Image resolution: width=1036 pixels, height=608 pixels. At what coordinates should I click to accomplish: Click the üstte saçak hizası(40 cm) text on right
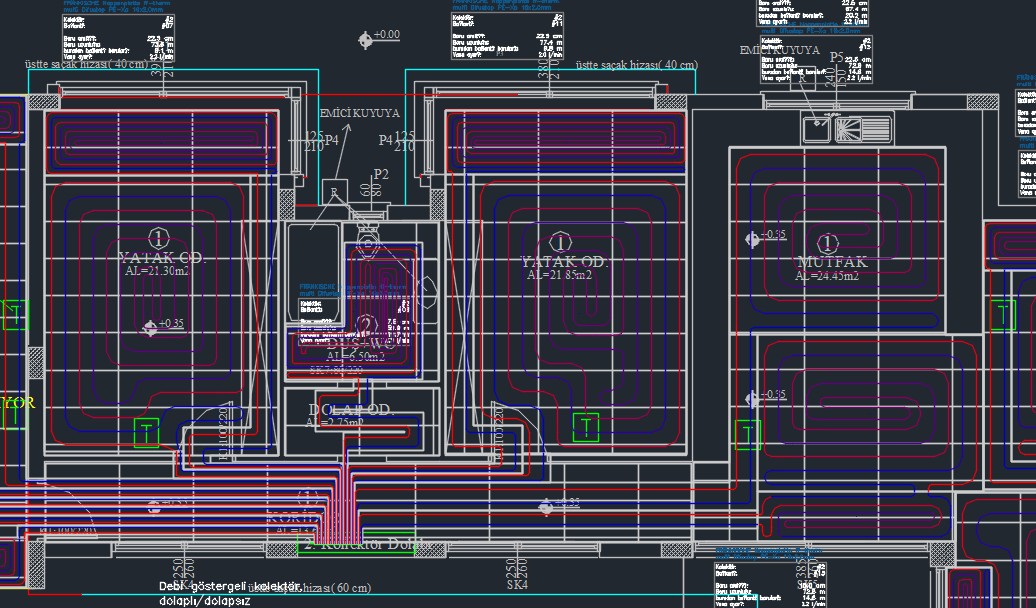click(637, 65)
